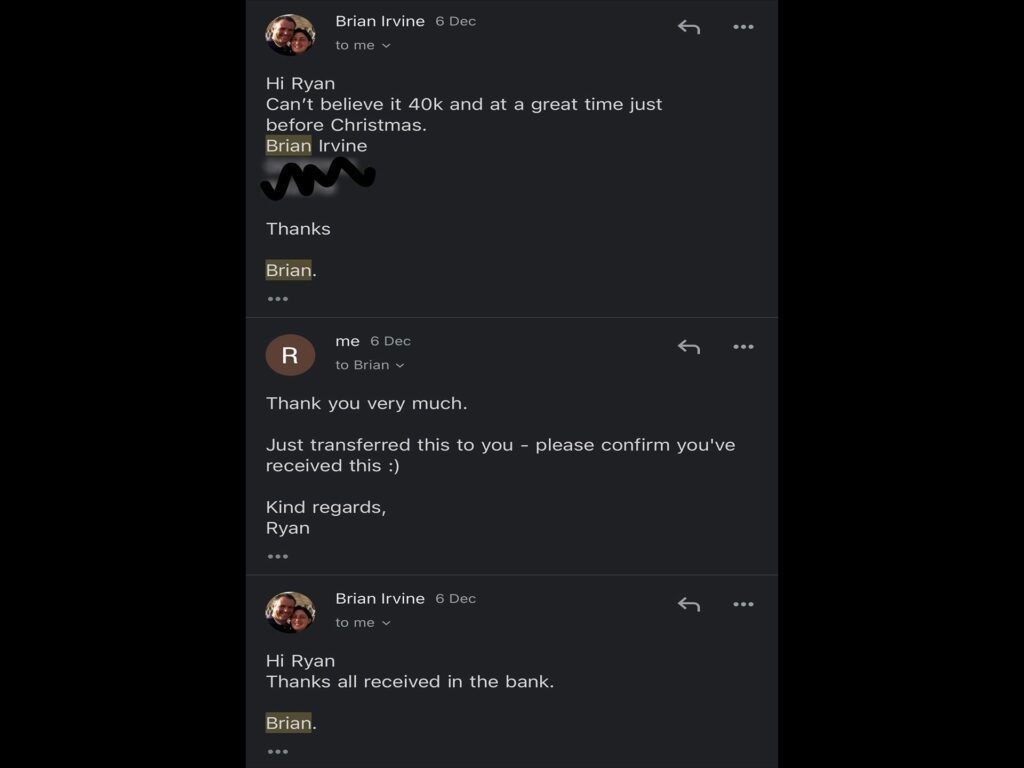
Task: Show trimmed content in Brian's last email
Action: [x=277, y=752]
